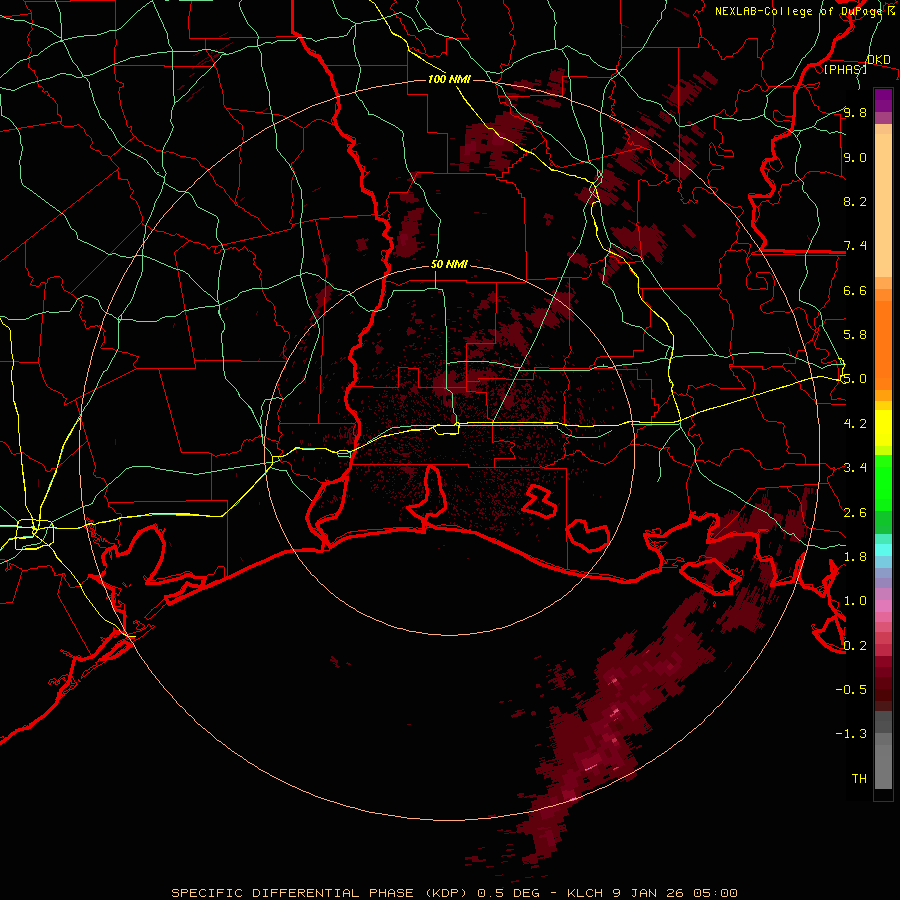The width and height of the screenshot is (900, 900).
Task: Click the 6.6 scale value
Action: pyautogui.click(x=855, y=290)
